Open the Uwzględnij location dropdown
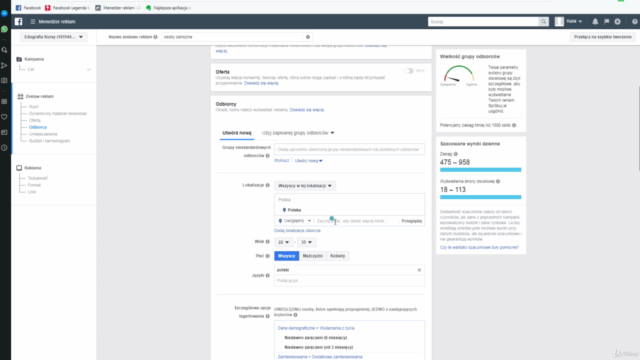The height and width of the screenshot is (360, 640). pos(294,221)
